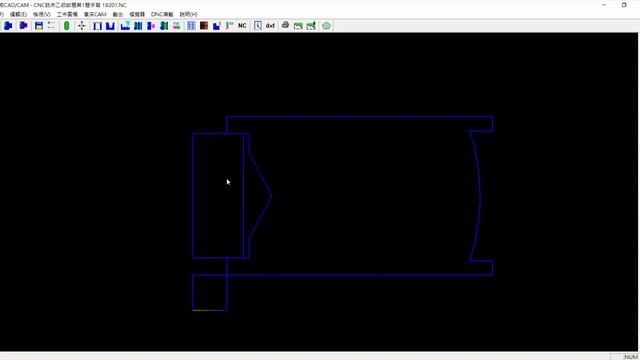Click the blue stepped chart icon with cyan top
640x360 pixels.
125,26
